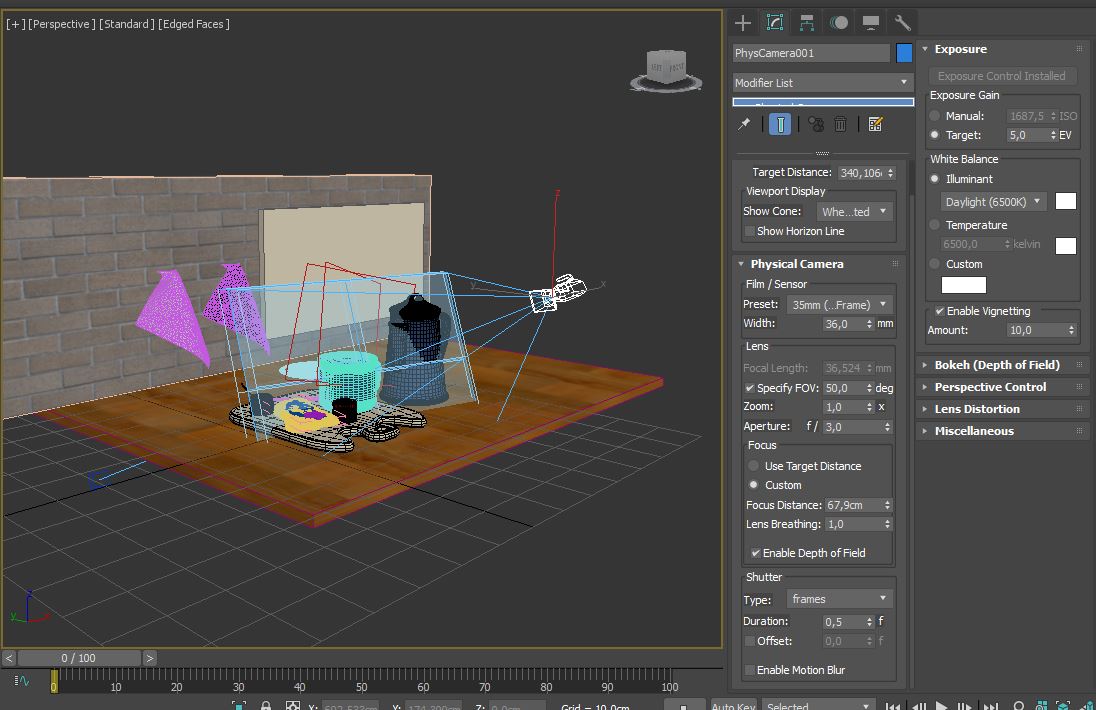The image size is (1096, 710).
Task: Click the [Edged Faces] viewport menu label
Action: 194,24
